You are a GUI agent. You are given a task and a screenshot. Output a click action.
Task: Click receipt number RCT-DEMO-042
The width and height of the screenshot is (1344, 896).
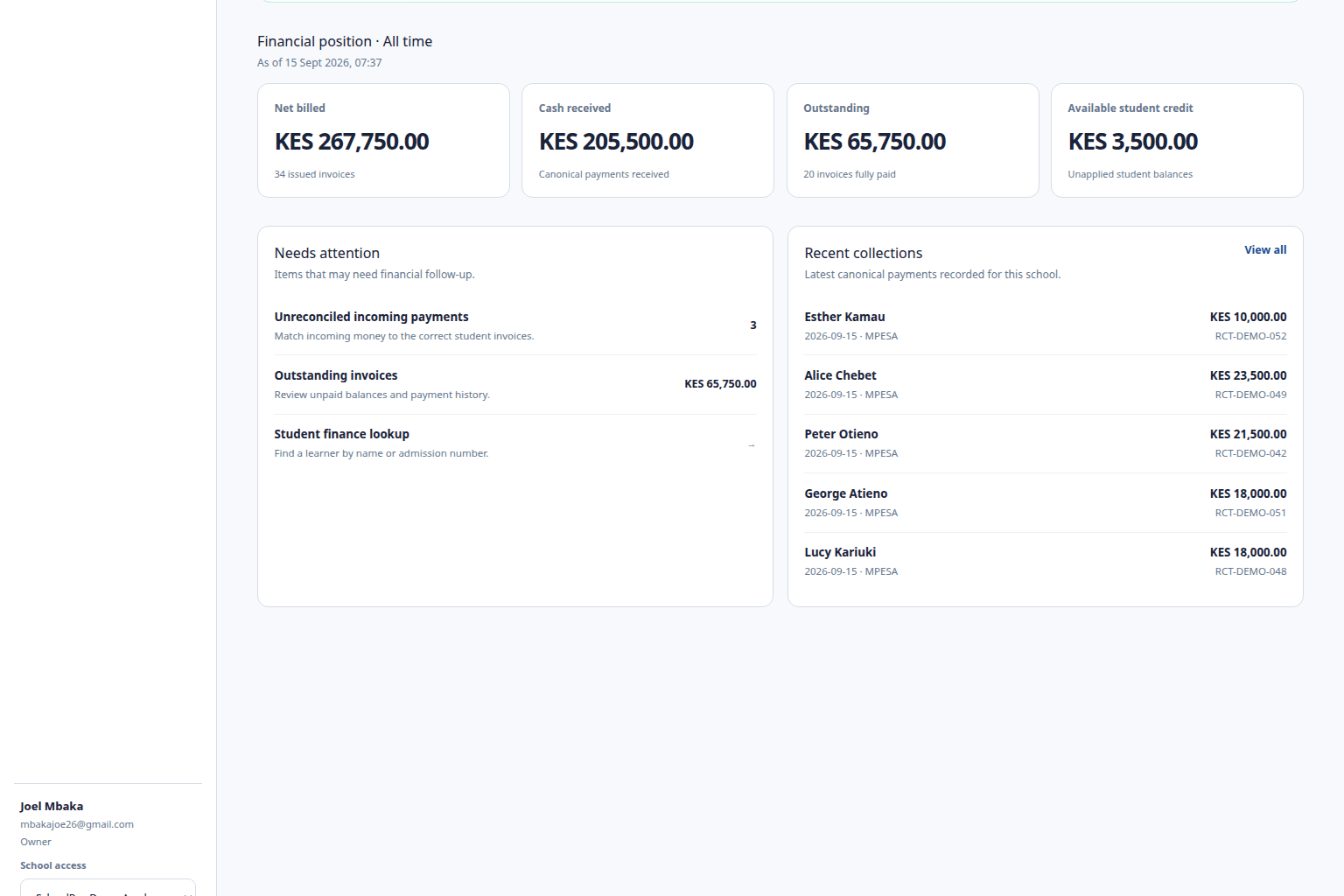tap(1250, 453)
